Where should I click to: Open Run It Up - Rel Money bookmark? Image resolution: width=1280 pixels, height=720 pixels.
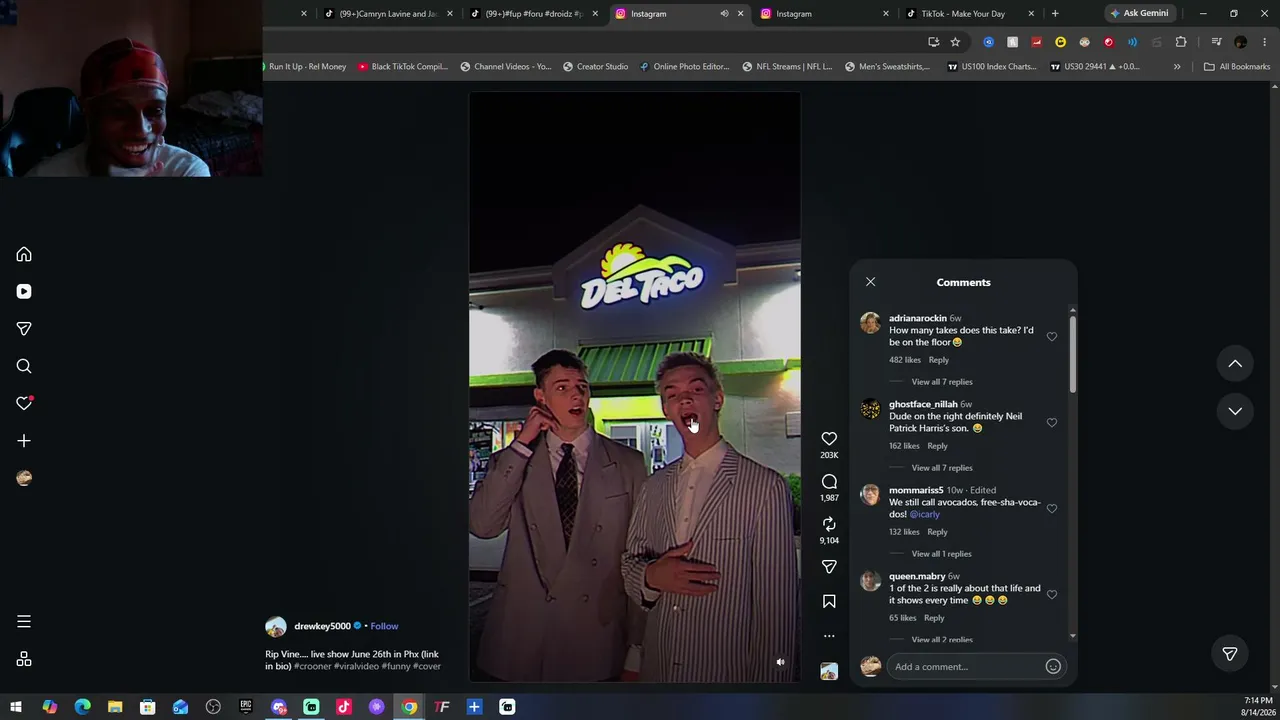[306, 67]
